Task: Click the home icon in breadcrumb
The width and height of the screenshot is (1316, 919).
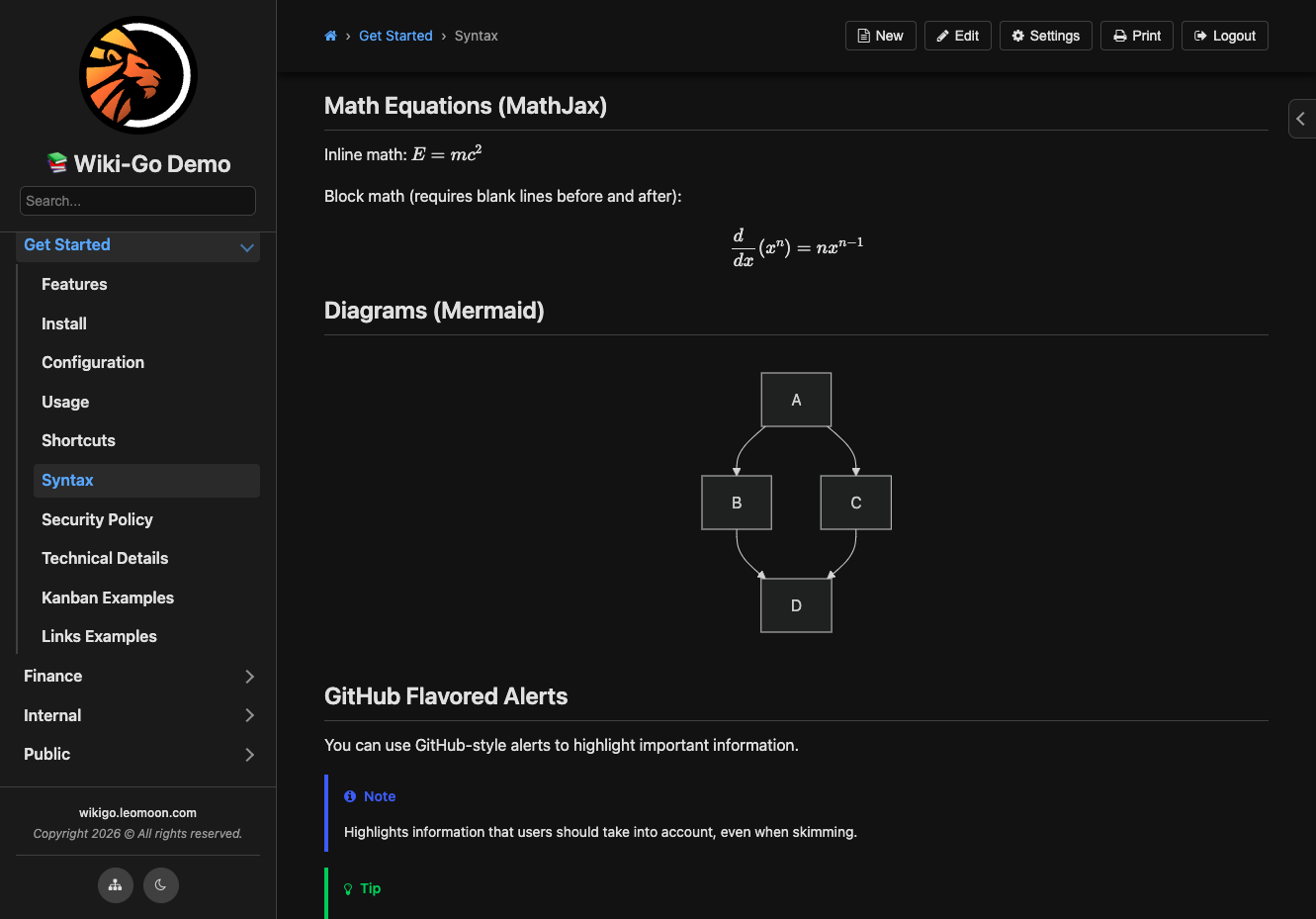Action: 330,36
